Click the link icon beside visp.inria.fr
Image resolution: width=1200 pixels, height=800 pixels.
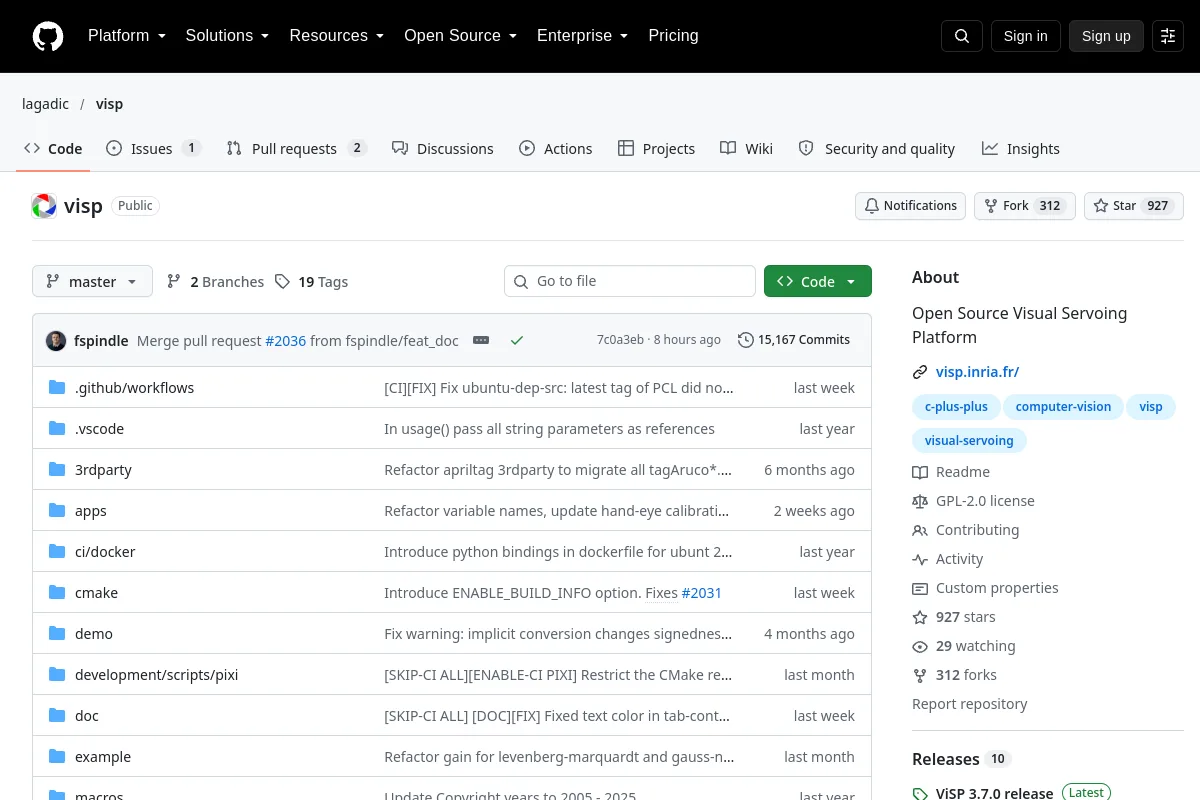point(920,372)
